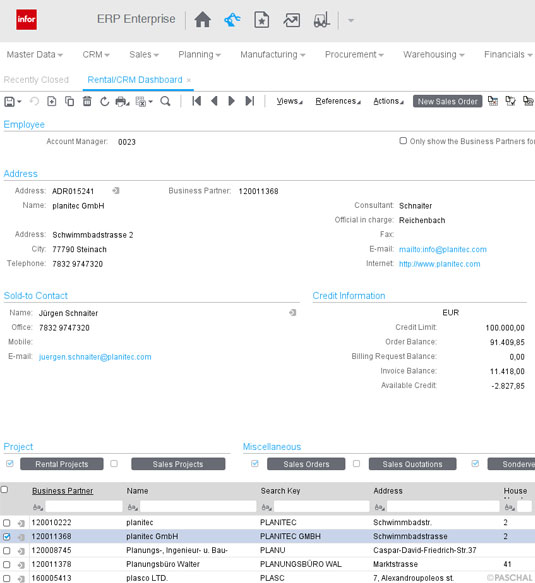
Task: Toggle the Sales Quotations checkbox
Action: pyautogui.click(x=356, y=463)
